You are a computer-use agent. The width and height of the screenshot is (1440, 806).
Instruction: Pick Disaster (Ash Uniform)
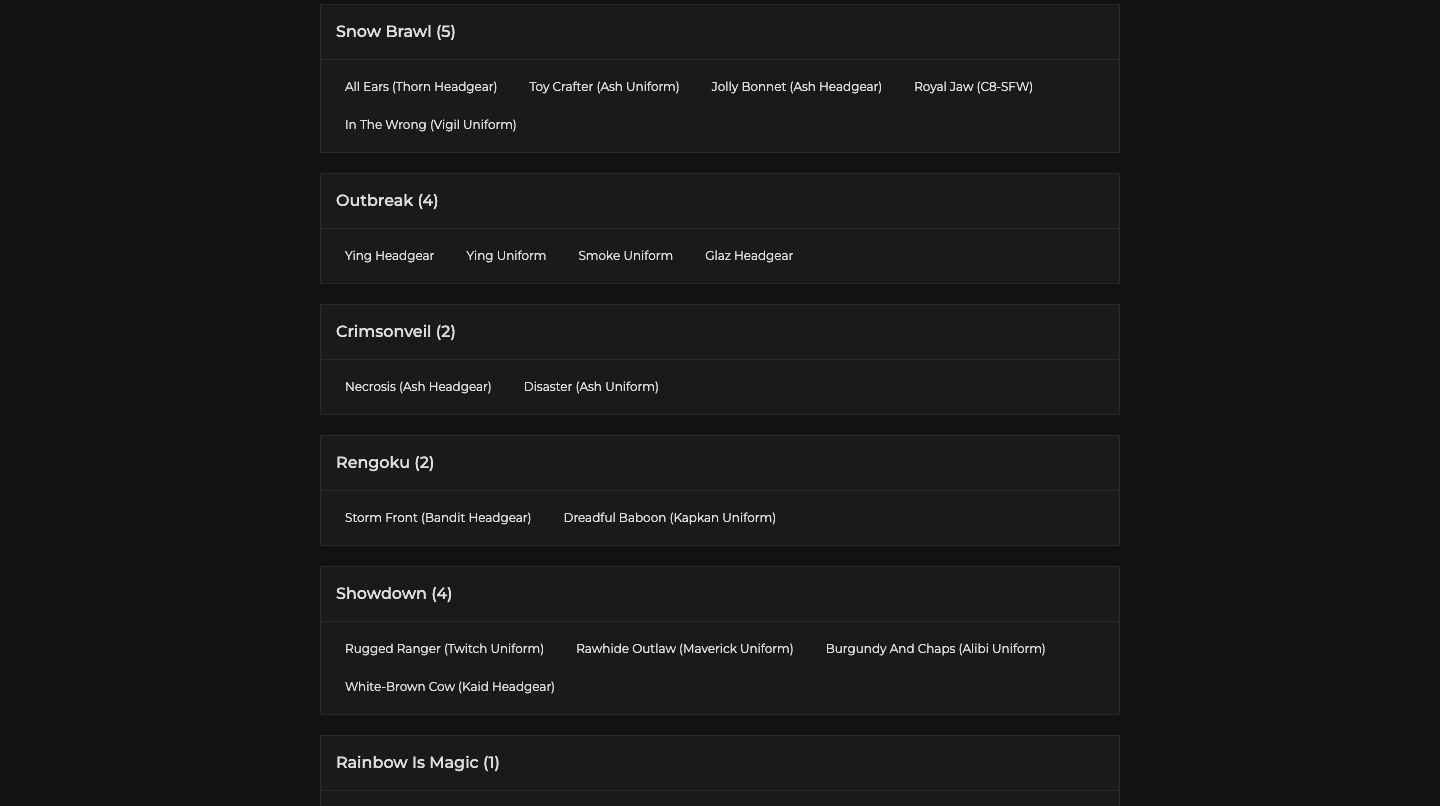point(591,387)
